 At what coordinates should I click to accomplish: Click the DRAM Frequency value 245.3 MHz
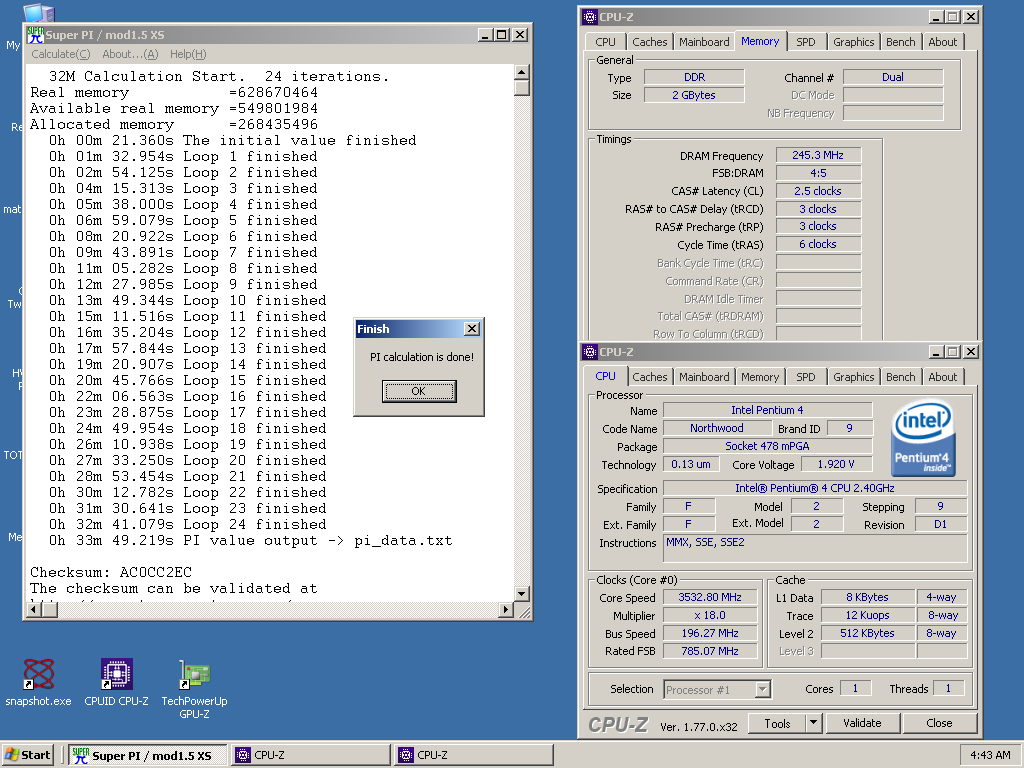[x=818, y=155]
